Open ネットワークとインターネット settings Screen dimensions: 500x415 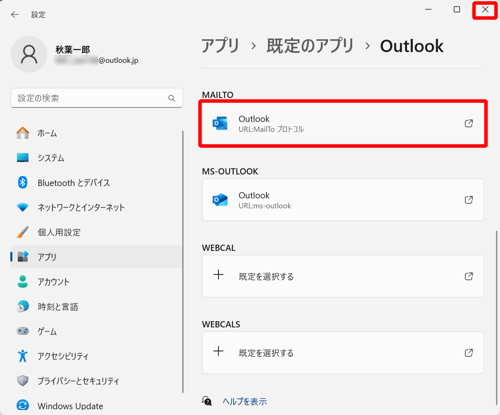coord(96,207)
